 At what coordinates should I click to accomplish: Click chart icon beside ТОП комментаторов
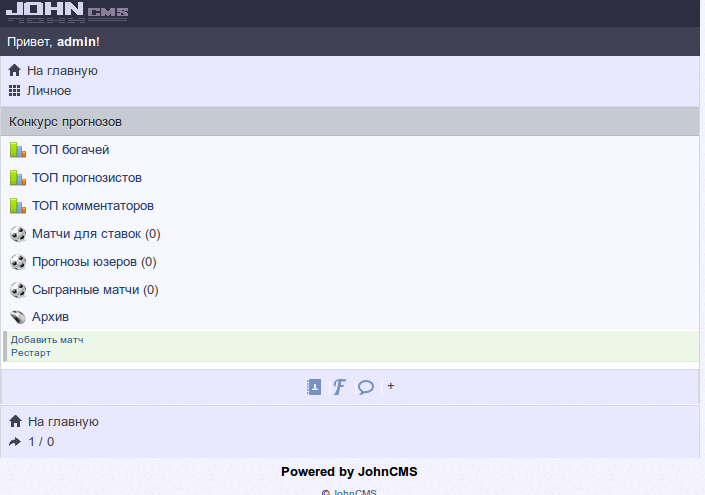pos(18,206)
